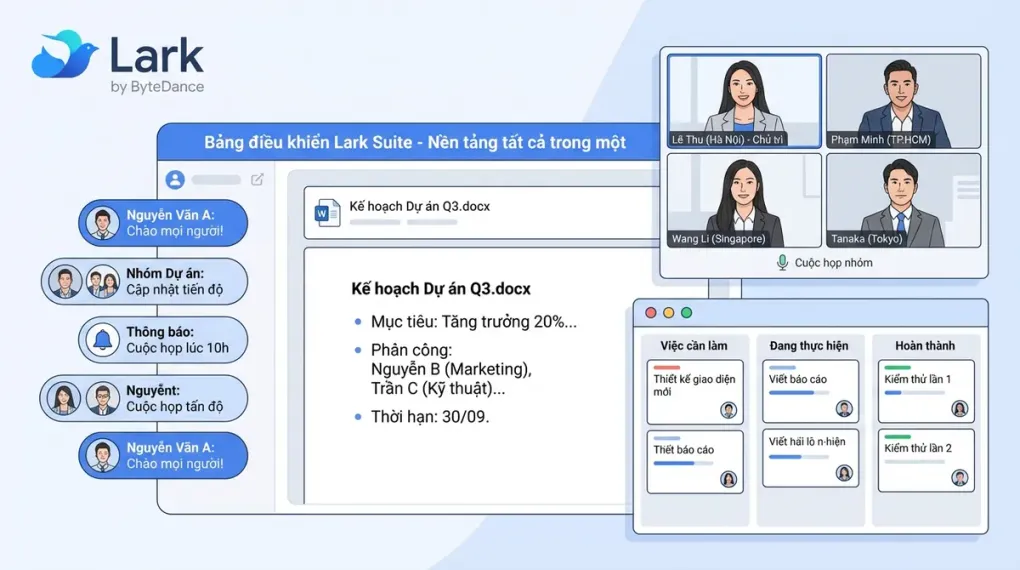The width and height of the screenshot is (1020, 570).
Task: Click the yellow minimize dot on task board window
Action: point(669,312)
